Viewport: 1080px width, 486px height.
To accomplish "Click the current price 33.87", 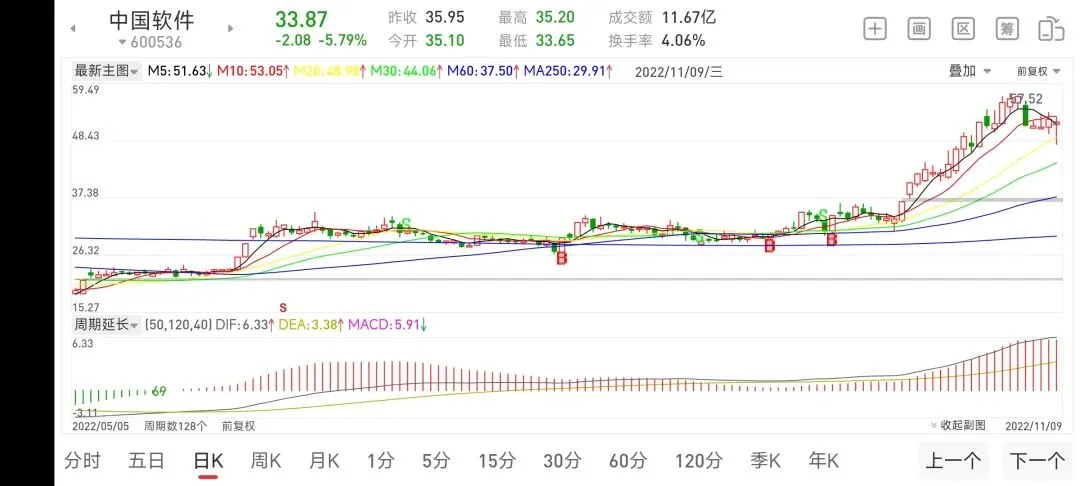I will pos(302,19).
